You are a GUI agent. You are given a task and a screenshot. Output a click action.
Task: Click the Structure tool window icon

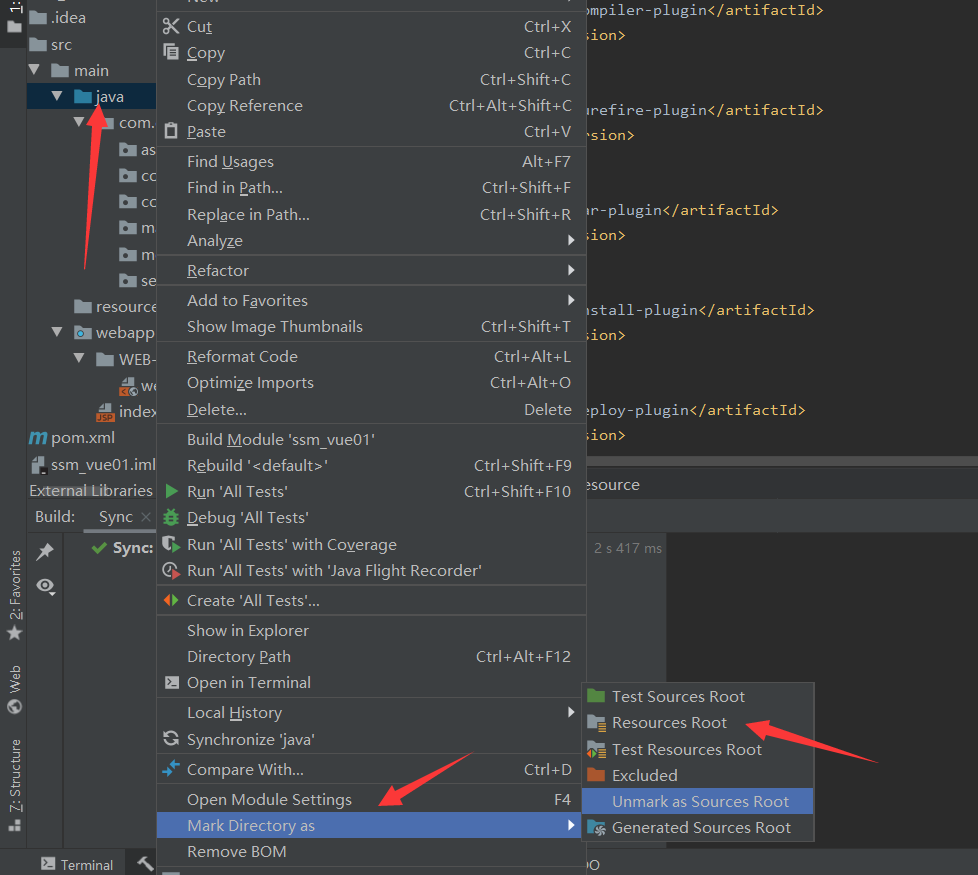(14, 825)
